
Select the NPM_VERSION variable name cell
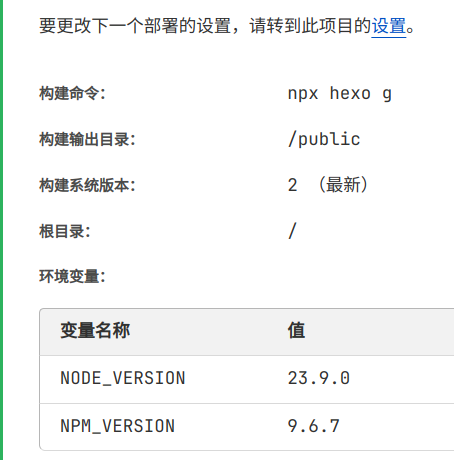tap(117, 426)
